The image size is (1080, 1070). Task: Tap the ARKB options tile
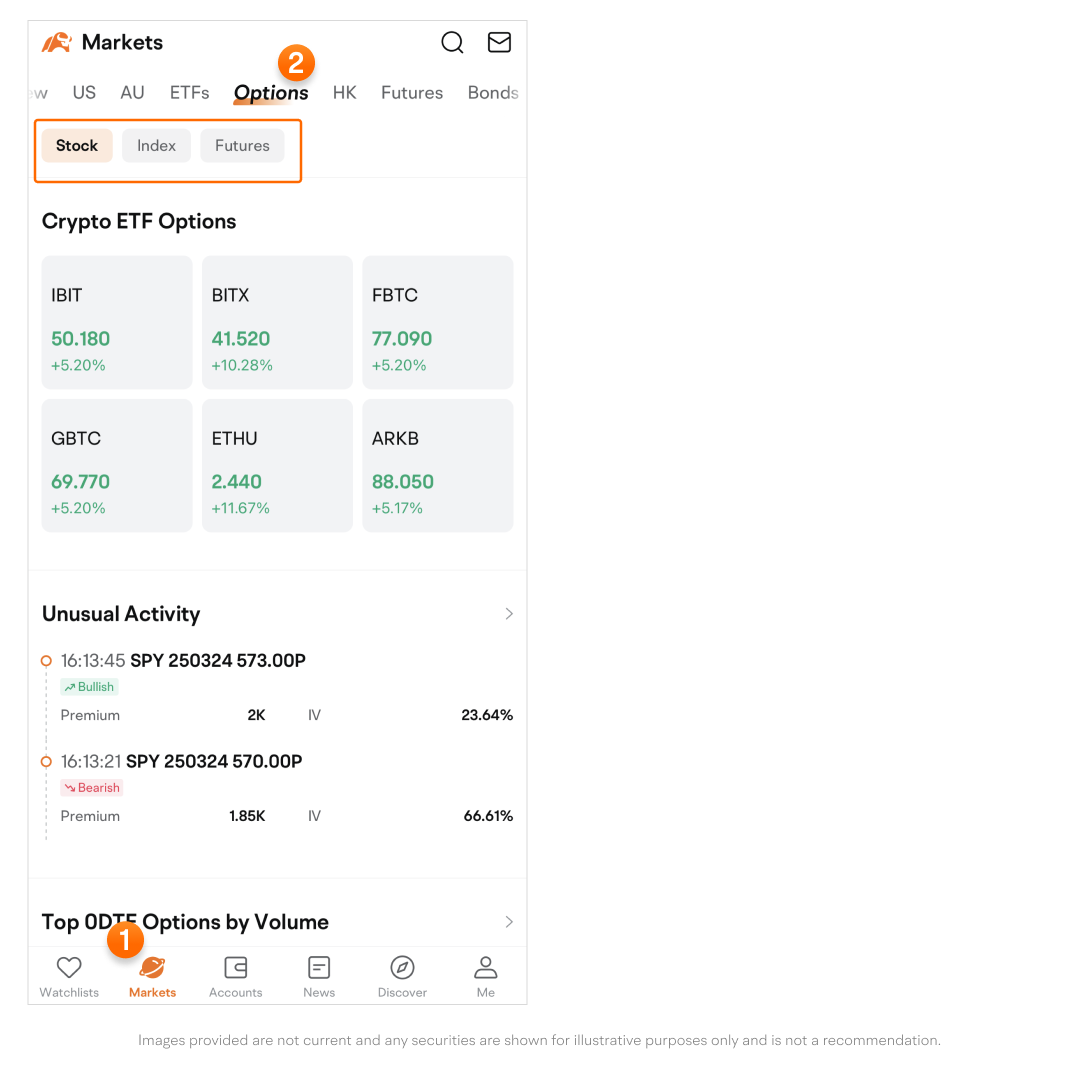coord(437,466)
